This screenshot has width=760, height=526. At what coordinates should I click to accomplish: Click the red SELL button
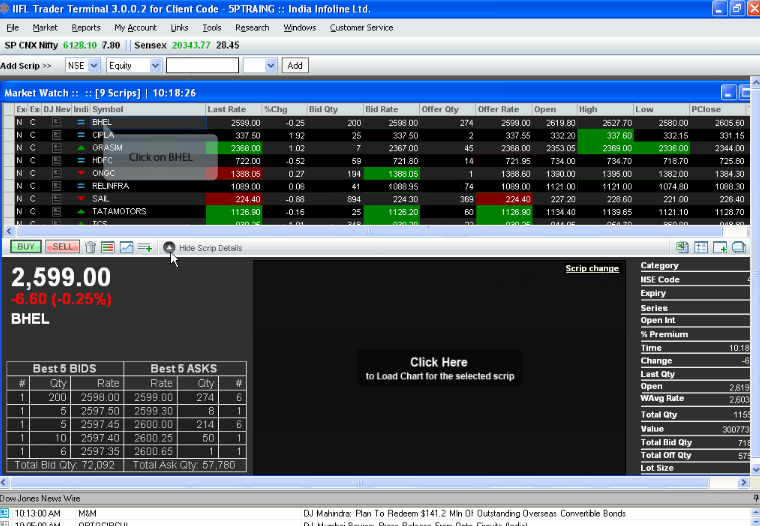tap(62, 247)
